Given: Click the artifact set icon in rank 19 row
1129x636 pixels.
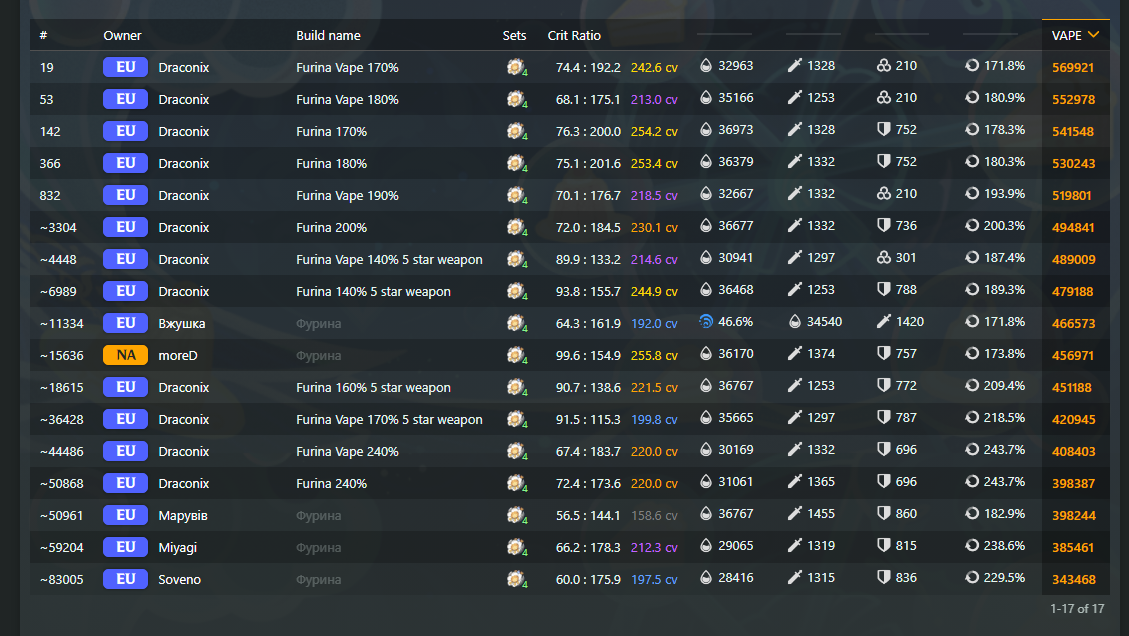Looking at the screenshot, I should coord(516,67).
